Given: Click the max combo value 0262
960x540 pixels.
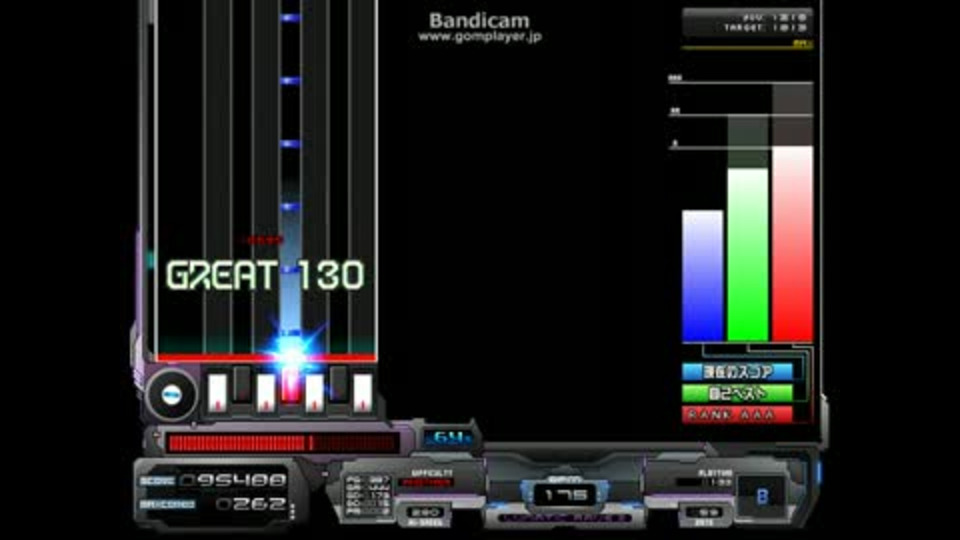Looking at the screenshot, I should coord(252,504).
